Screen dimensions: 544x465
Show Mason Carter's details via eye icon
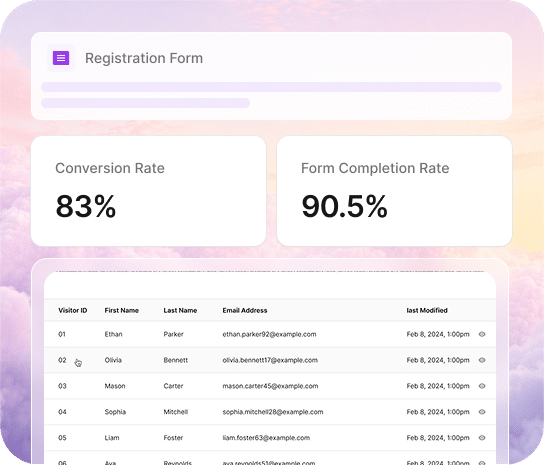tap(482, 386)
